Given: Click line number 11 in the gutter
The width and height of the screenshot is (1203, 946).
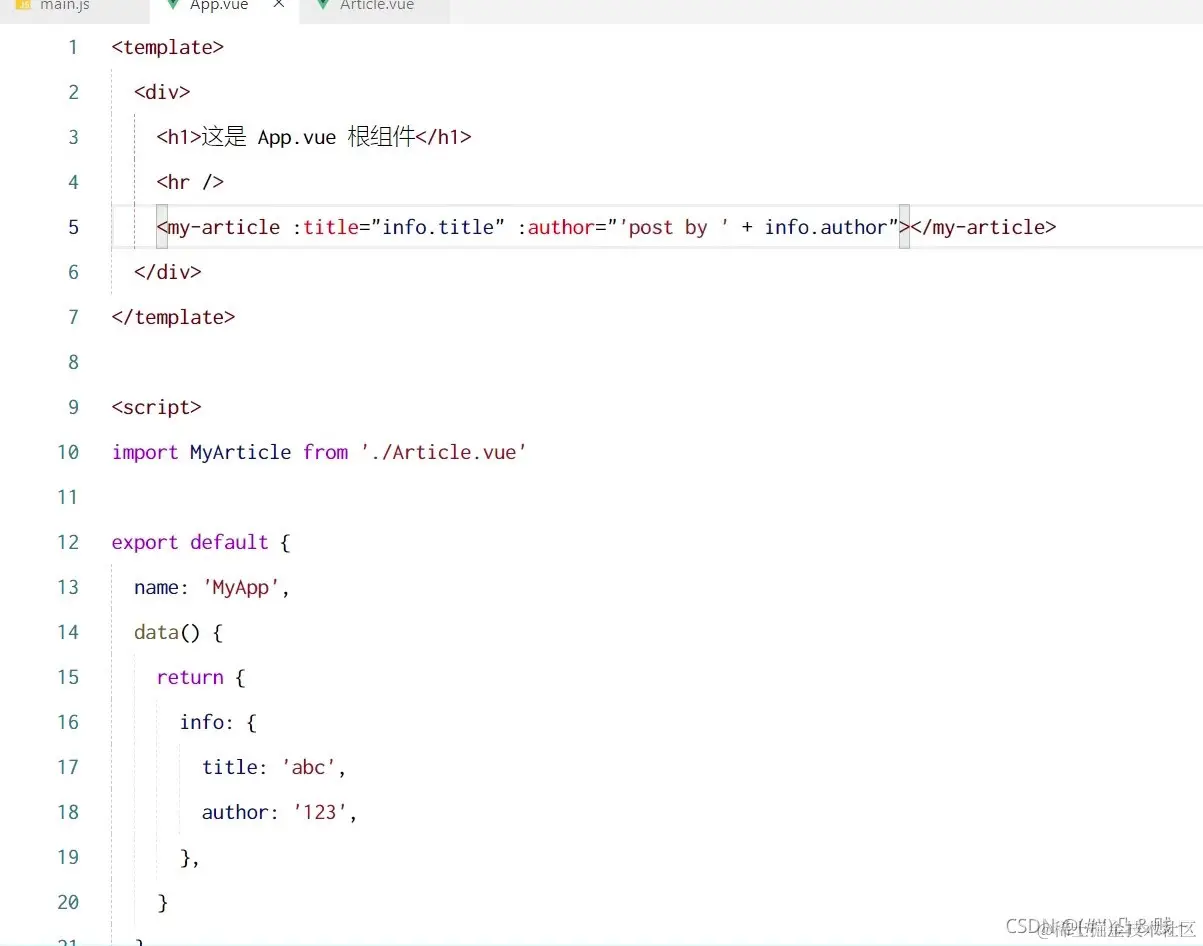Looking at the screenshot, I should pos(67,498).
